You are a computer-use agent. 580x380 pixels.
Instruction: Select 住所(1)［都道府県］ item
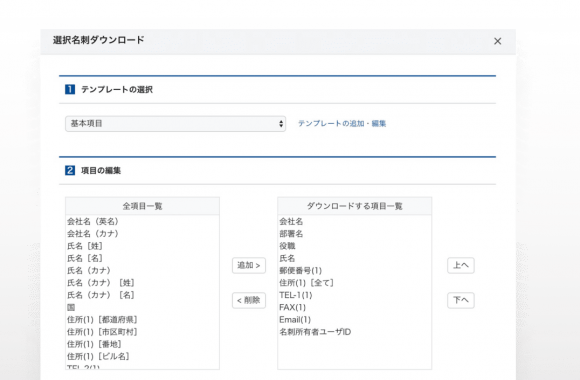142,319
